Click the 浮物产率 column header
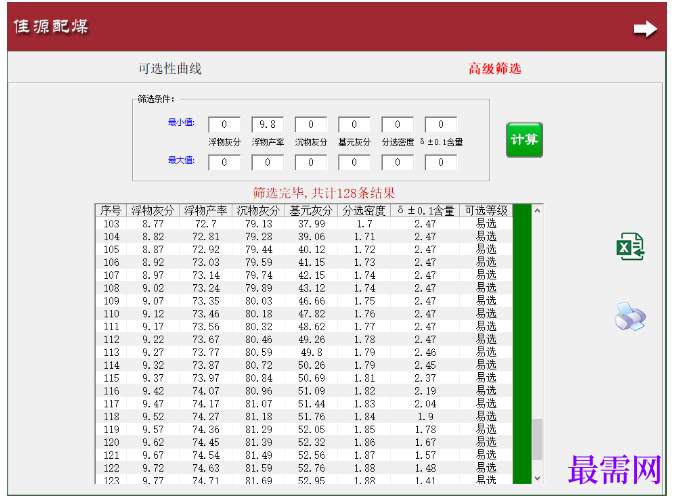The width and height of the screenshot is (680, 501). [206, 211]
